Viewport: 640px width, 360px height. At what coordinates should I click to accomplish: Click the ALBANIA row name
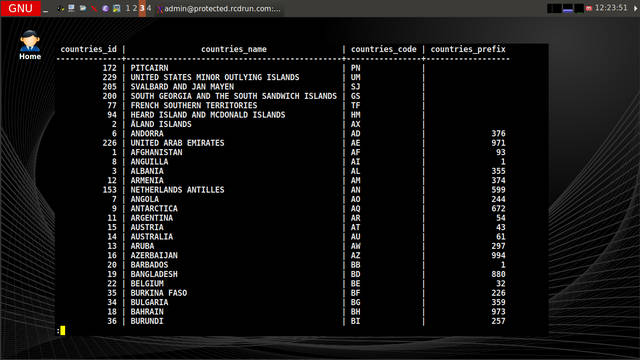pos(147,171)
